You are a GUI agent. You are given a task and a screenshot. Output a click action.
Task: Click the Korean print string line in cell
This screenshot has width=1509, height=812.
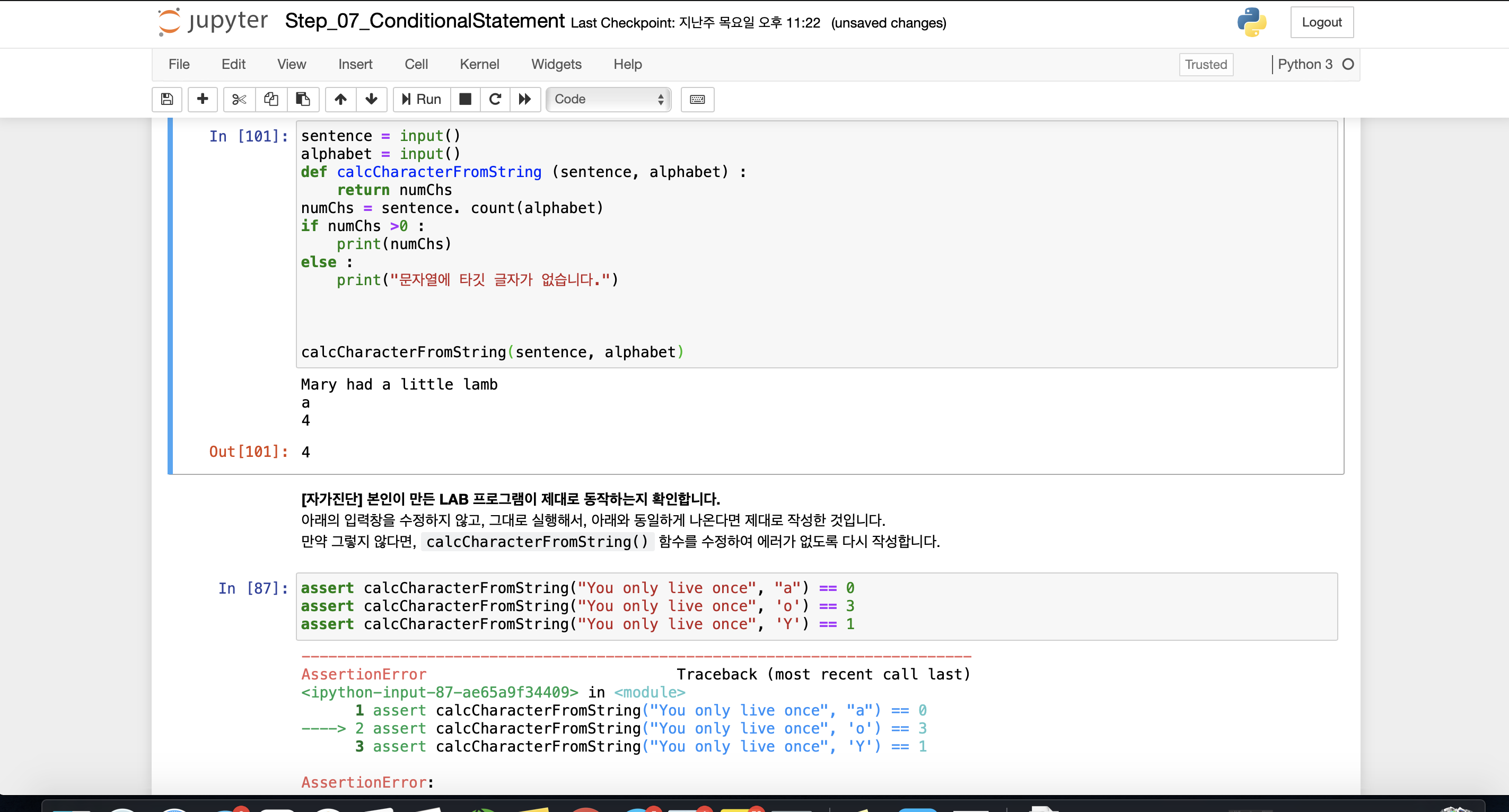click(x=477, y=280)
